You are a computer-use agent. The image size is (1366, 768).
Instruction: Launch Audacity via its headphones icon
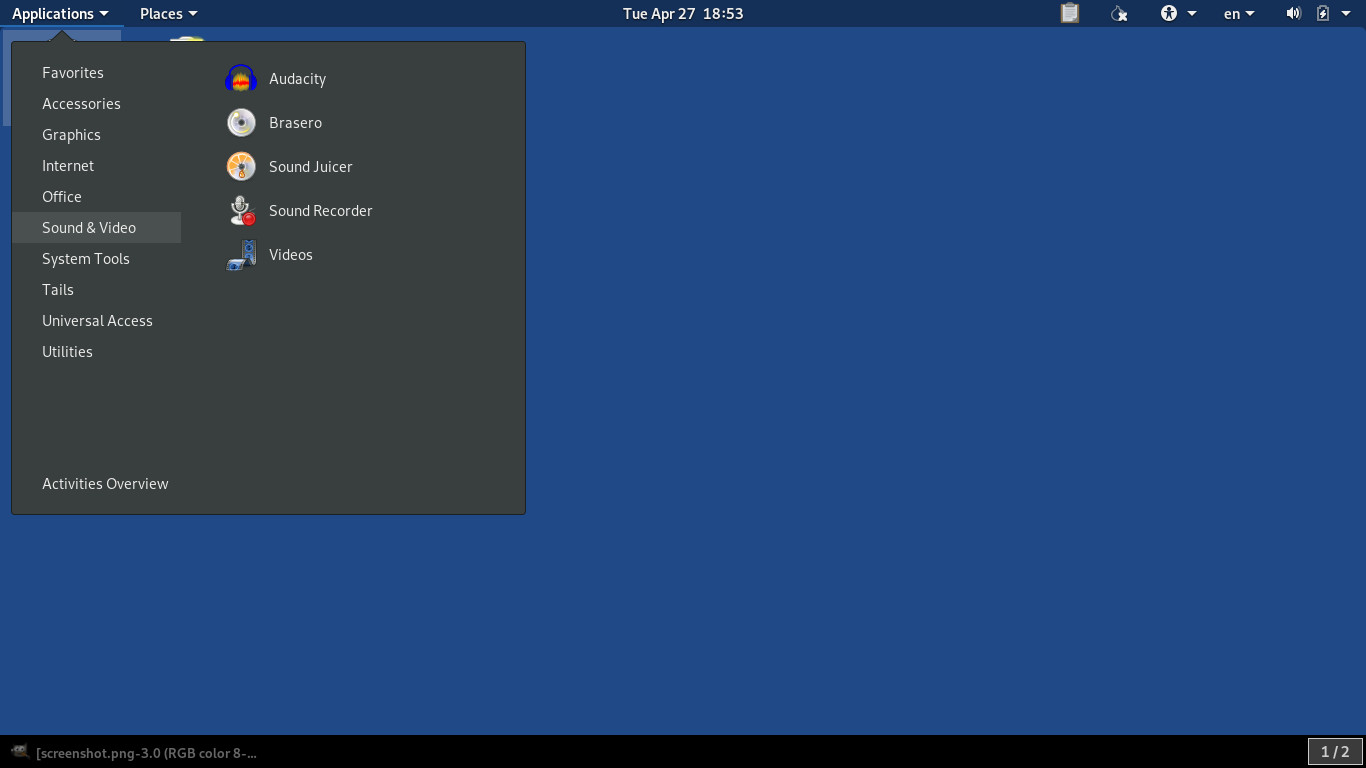point(241,79)
